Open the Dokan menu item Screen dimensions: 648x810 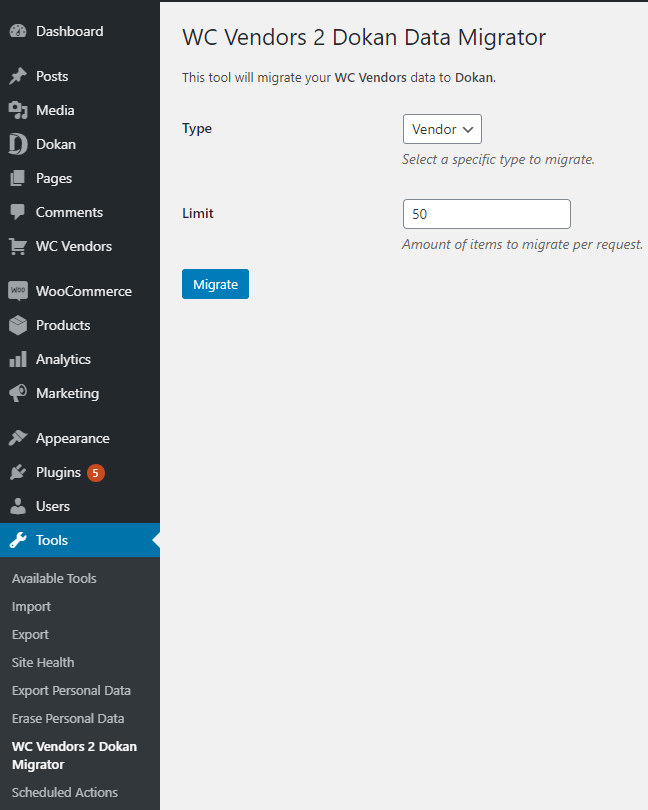coord(56,144)
